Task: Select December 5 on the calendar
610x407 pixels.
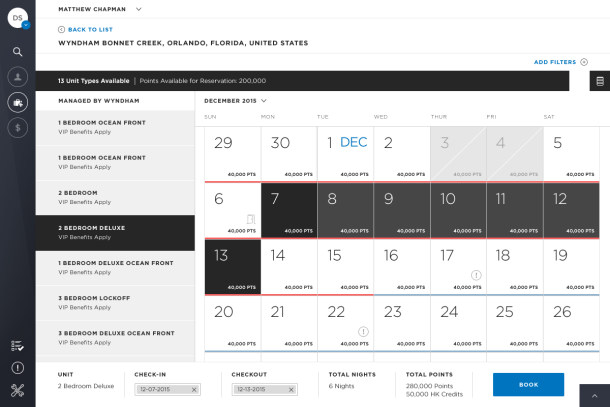Action: 571,154
